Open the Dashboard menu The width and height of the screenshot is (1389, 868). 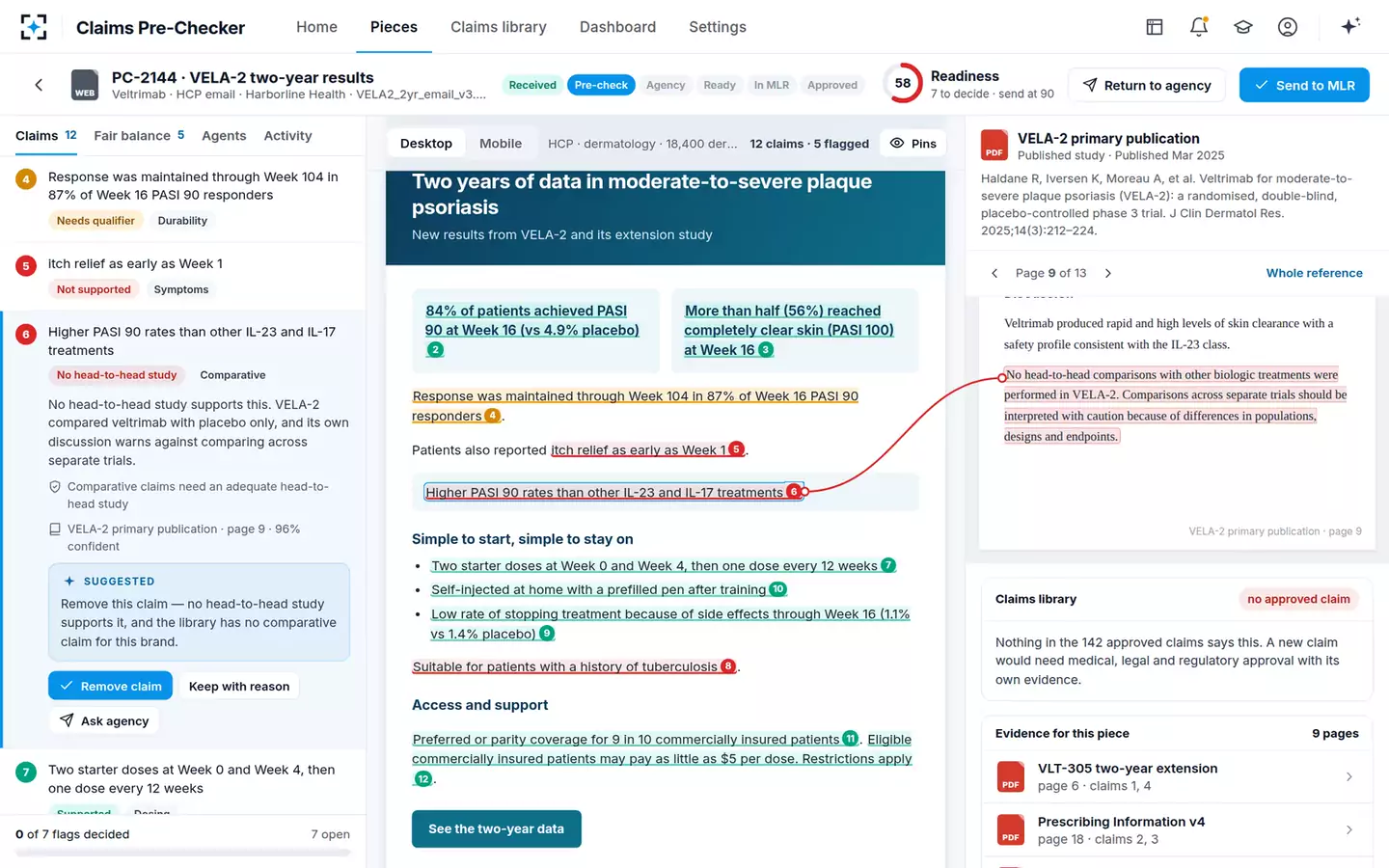click(617, 27)
